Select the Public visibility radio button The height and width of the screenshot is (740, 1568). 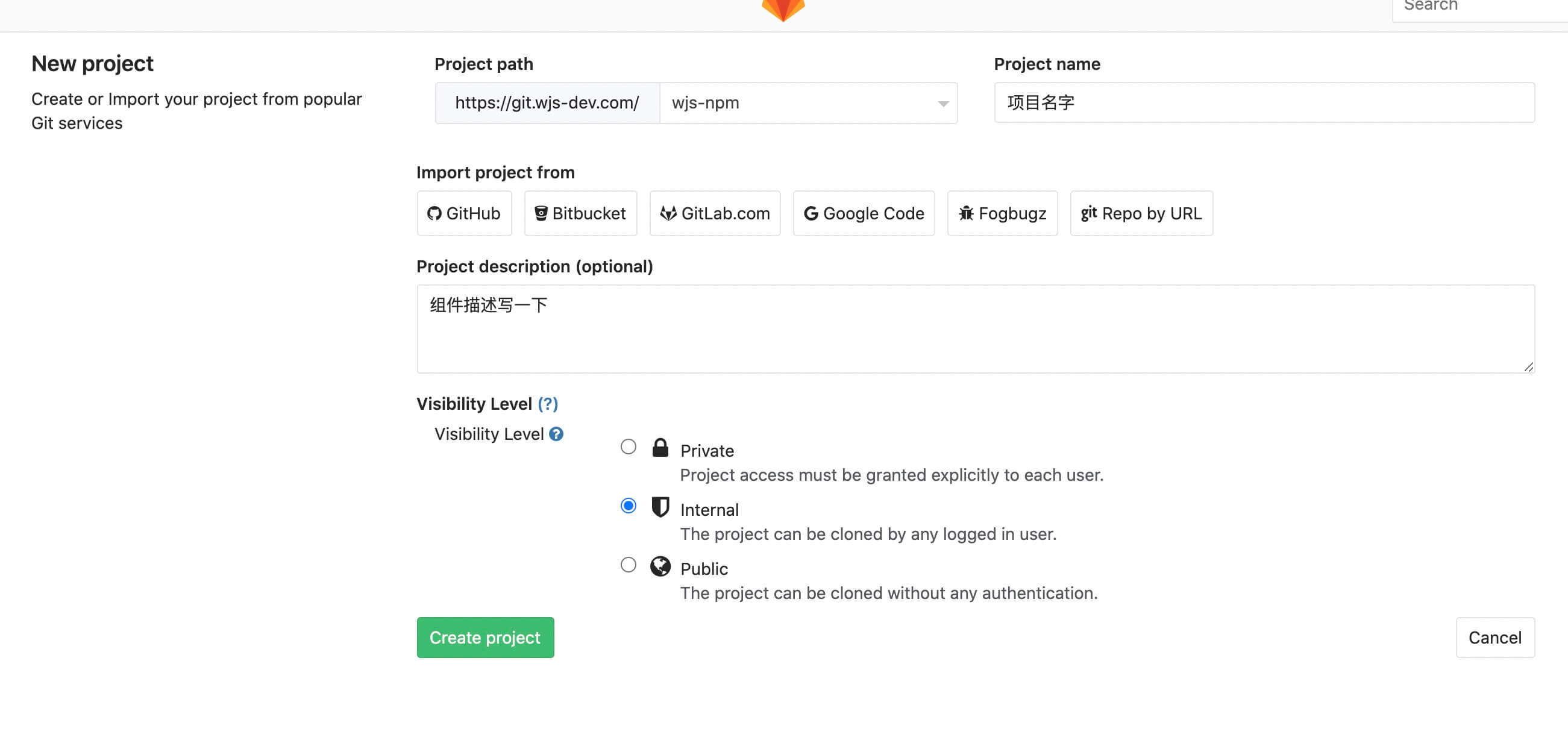pyautogui.click(x=628, y=565)
